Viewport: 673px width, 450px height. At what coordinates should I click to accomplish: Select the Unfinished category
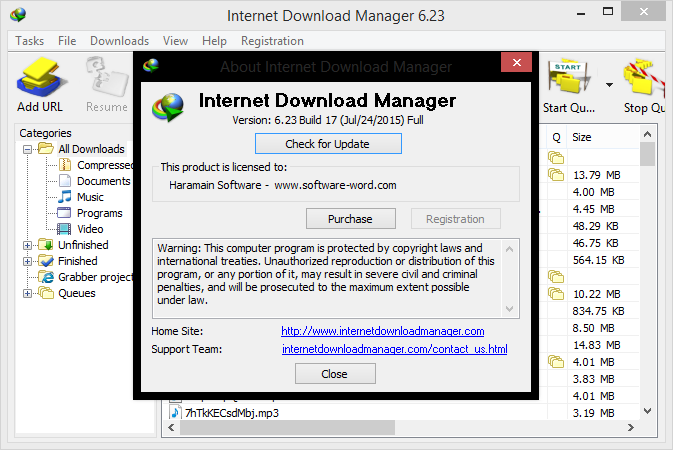[83, 245]
